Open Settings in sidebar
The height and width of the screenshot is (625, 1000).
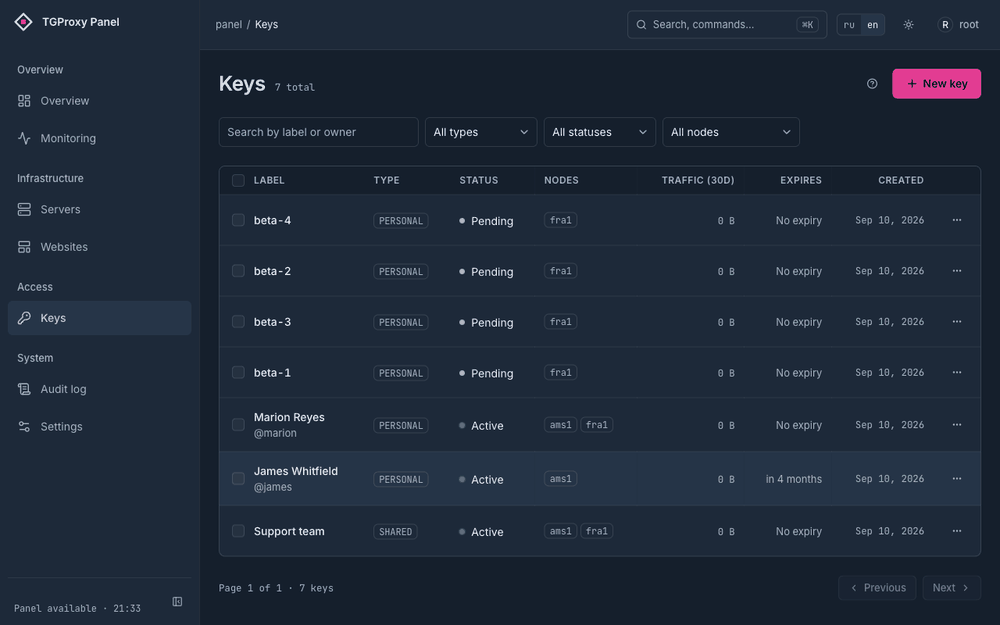click(99, 427)
